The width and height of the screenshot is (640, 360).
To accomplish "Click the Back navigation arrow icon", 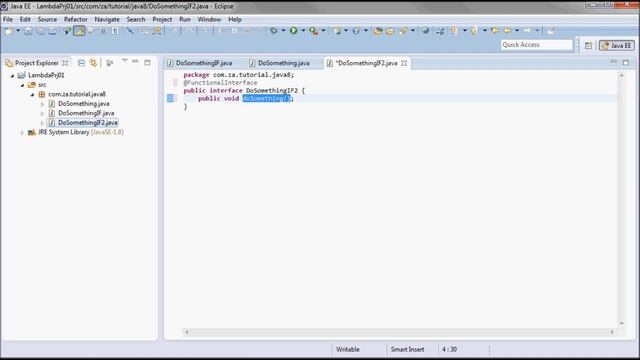I will pos(507,31).
